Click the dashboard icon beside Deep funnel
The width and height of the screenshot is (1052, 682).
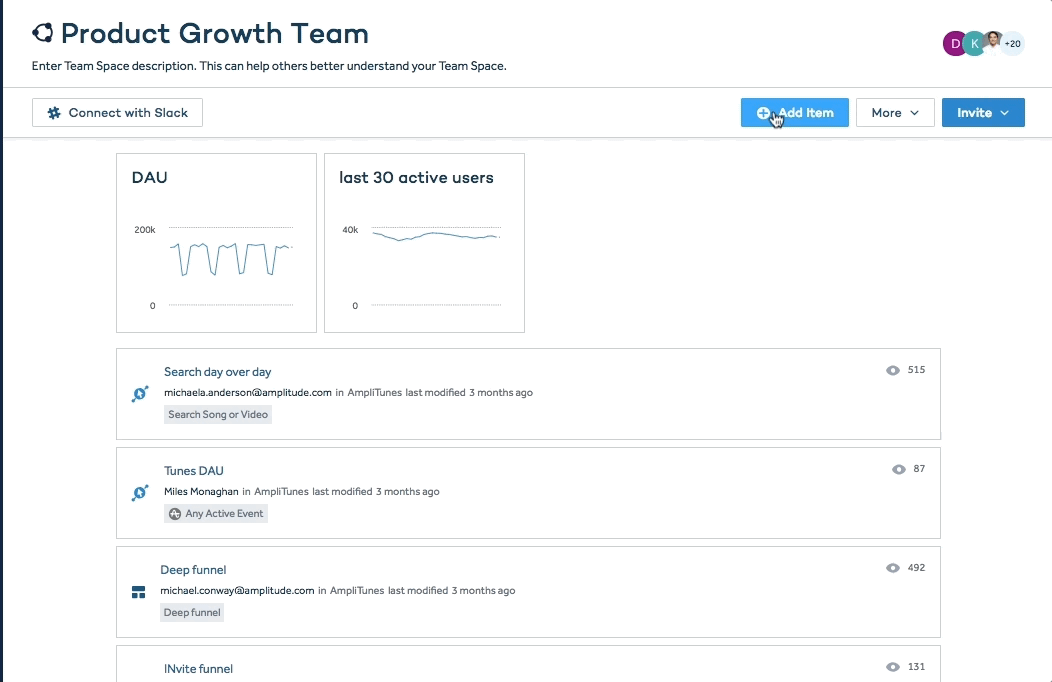pos(139,592)
